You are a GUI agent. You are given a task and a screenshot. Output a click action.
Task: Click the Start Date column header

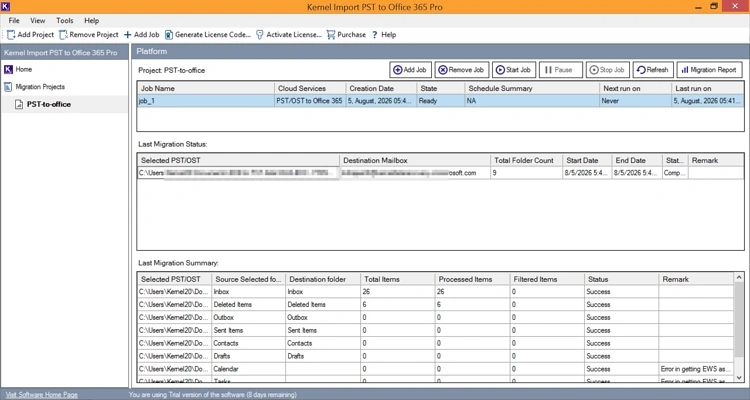[x=587, y=160]
